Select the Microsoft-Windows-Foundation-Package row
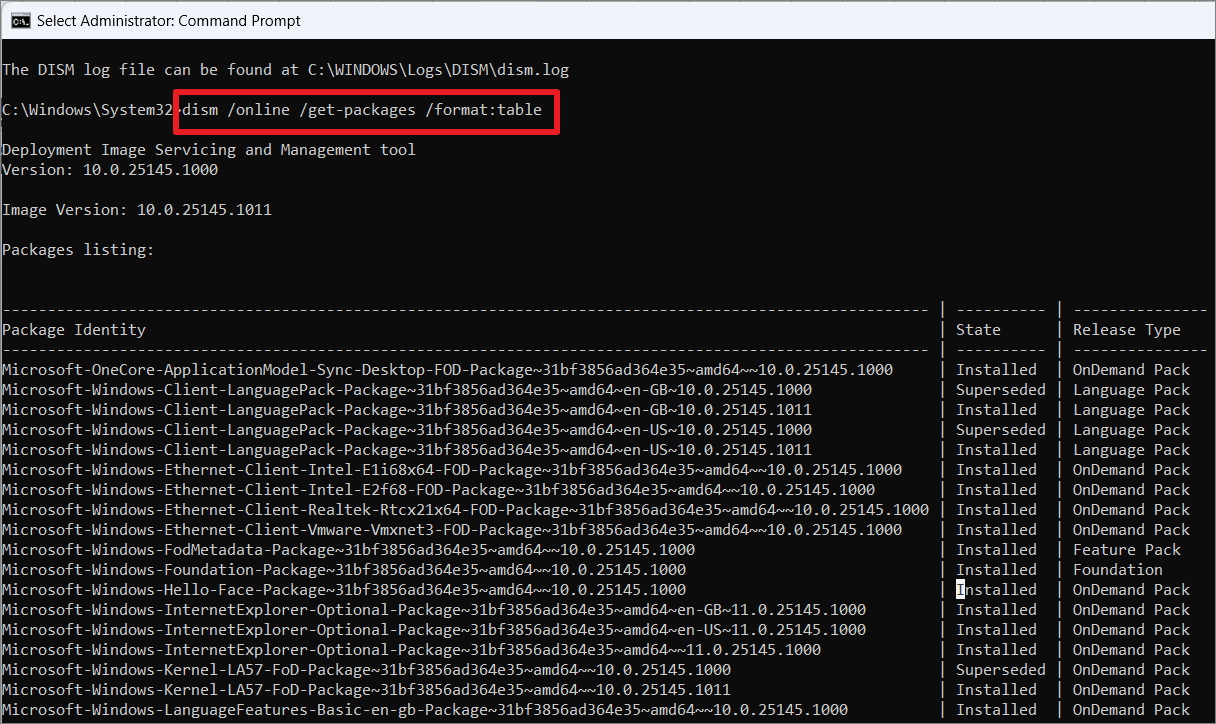 tap(350, 569)
